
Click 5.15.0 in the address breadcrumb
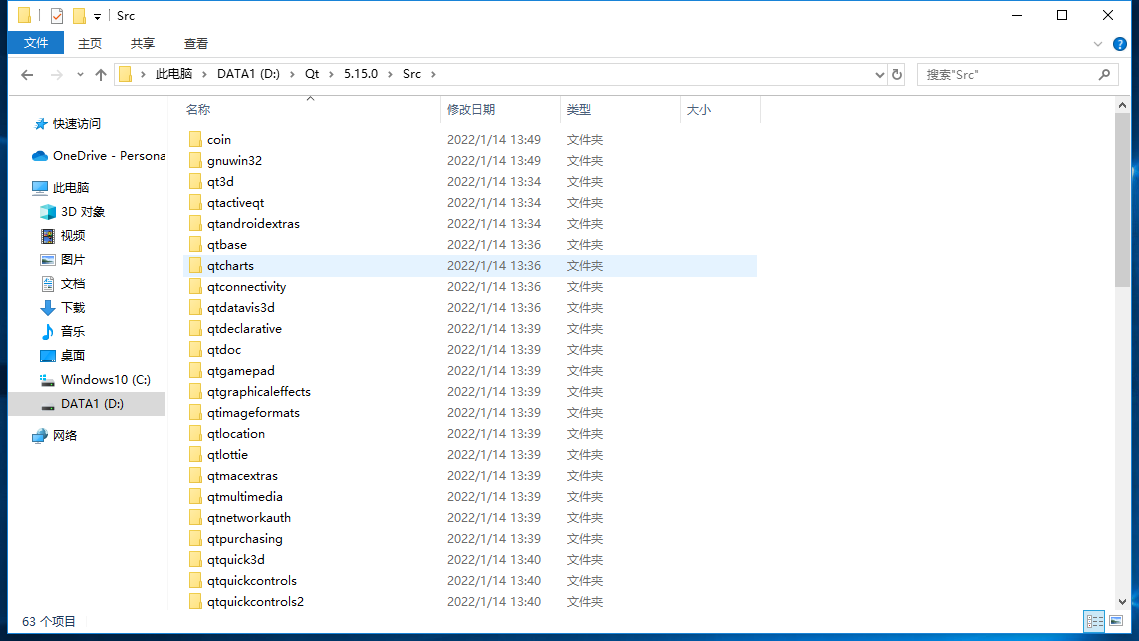point(361,74)
